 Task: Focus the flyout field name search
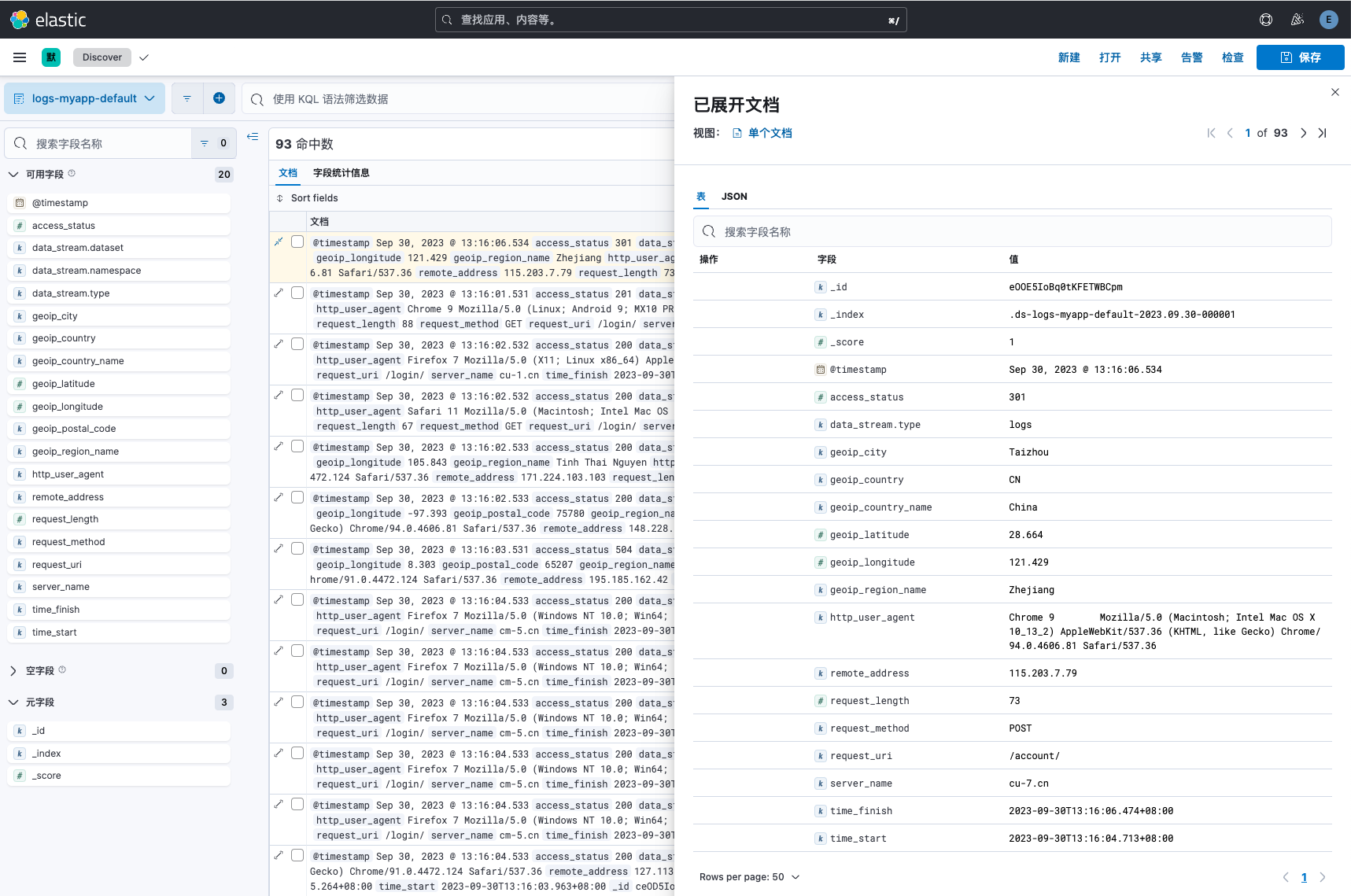1013,231
